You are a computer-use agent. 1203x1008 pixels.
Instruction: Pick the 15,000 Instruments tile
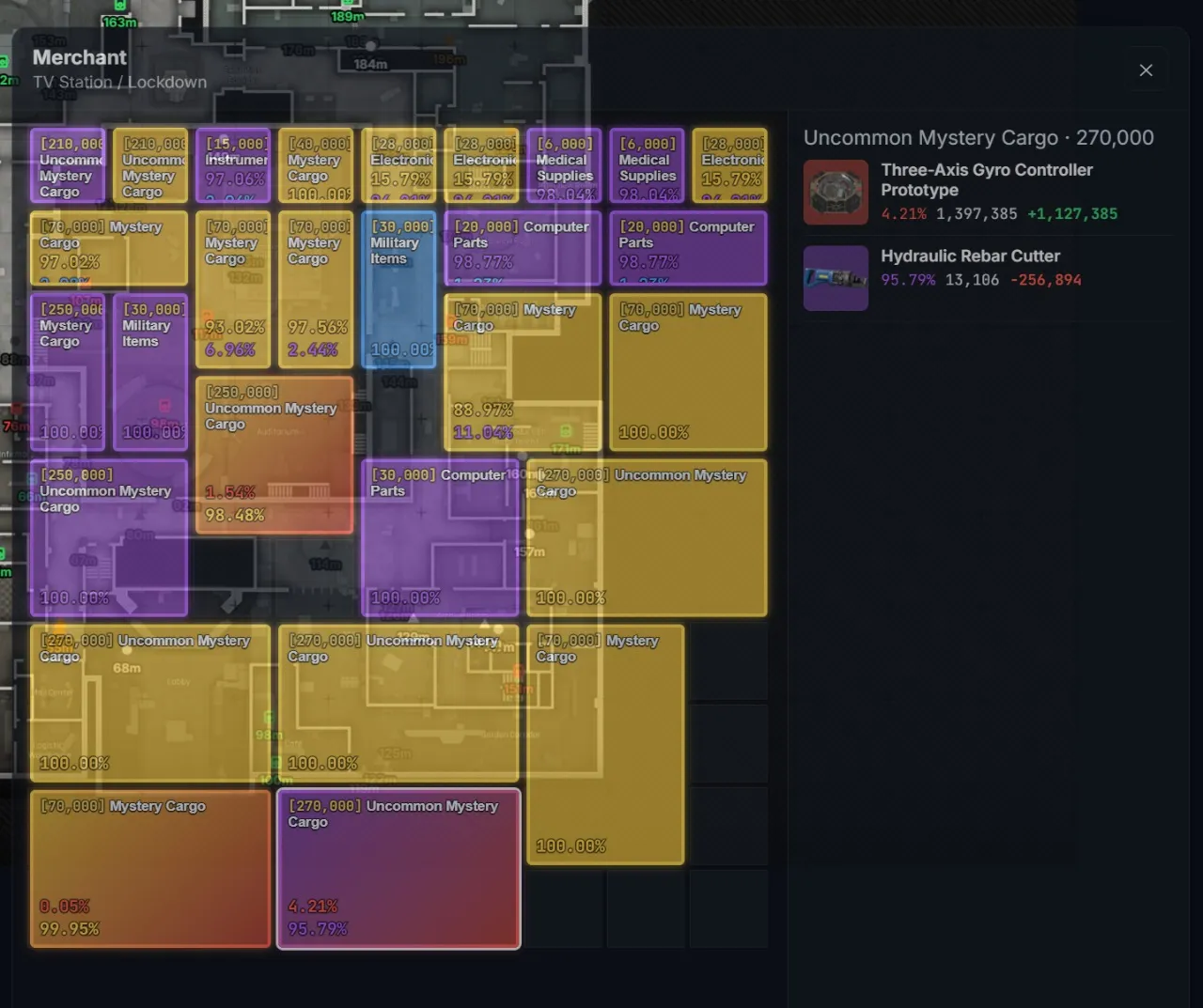click(233, 165)
